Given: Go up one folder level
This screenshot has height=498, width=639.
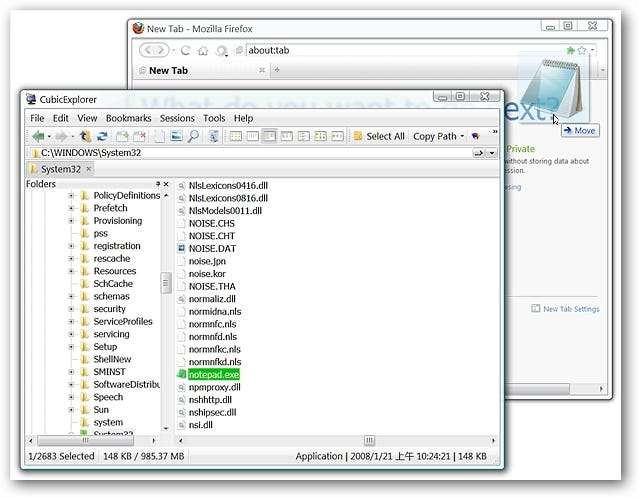Looking at the screenshot, I should click(x=85, y=136).
